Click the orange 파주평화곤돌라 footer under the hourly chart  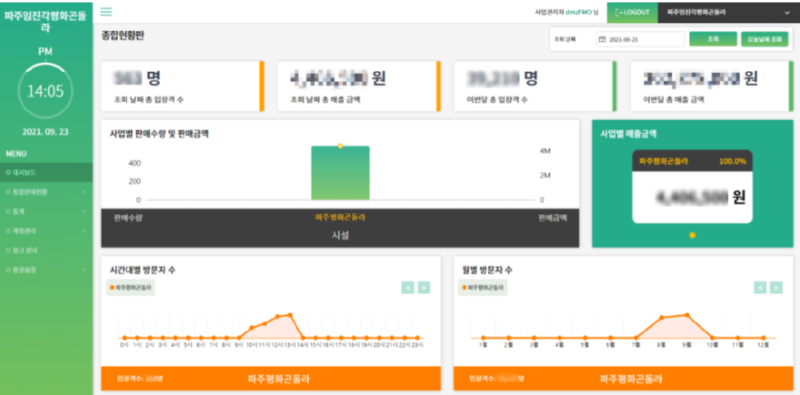click(271, 379)
